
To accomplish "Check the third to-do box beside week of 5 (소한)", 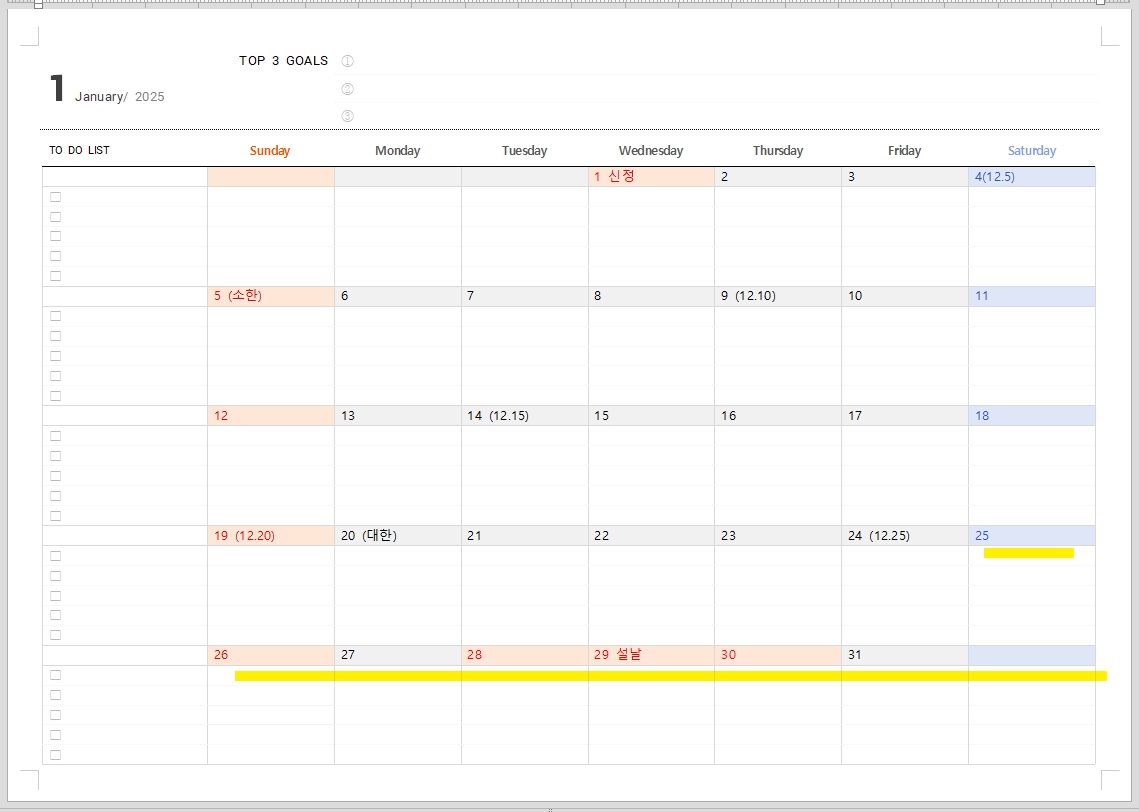I will point(55,356).
